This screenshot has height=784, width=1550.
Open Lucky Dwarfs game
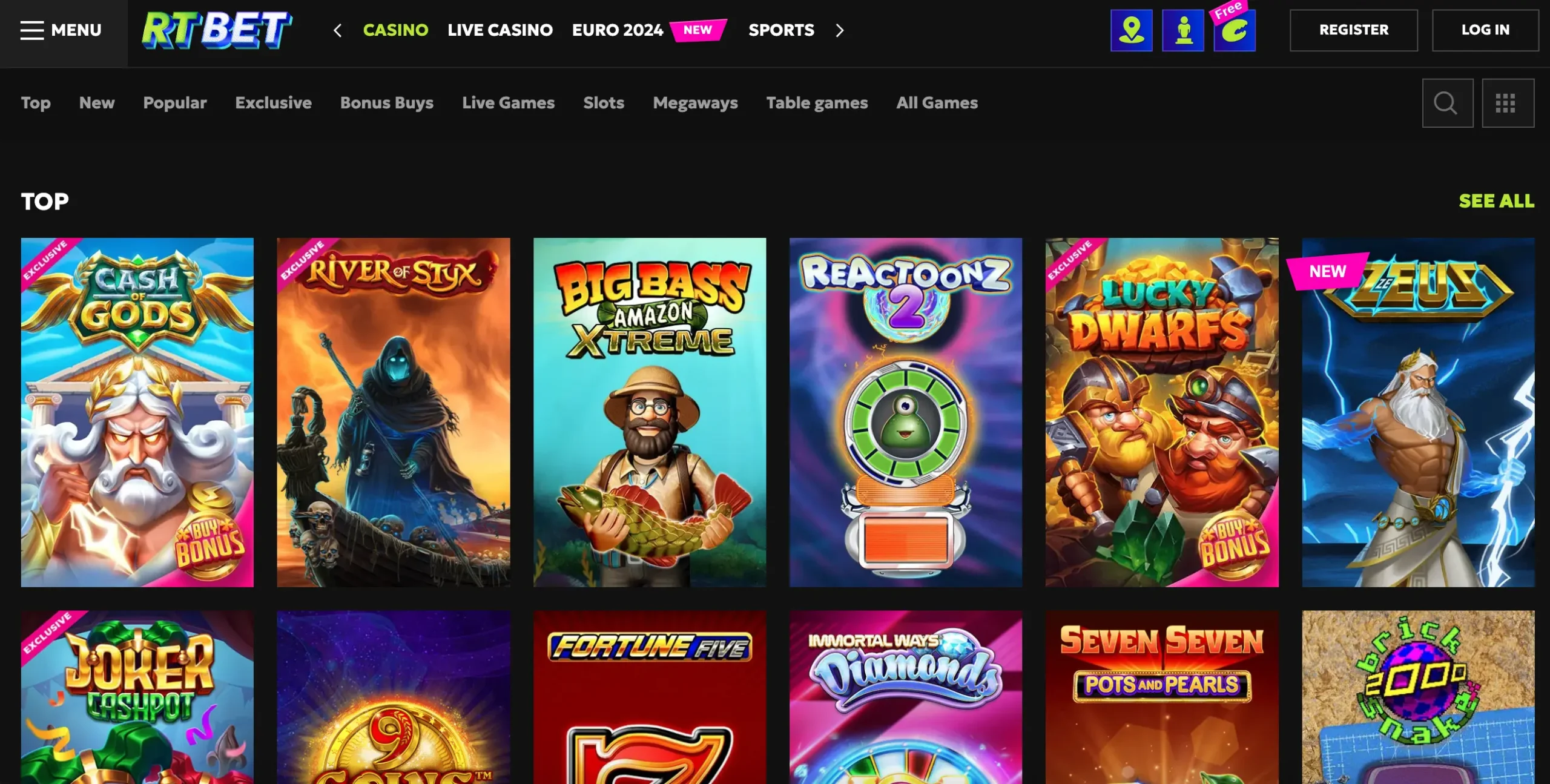click(1162, 412)
